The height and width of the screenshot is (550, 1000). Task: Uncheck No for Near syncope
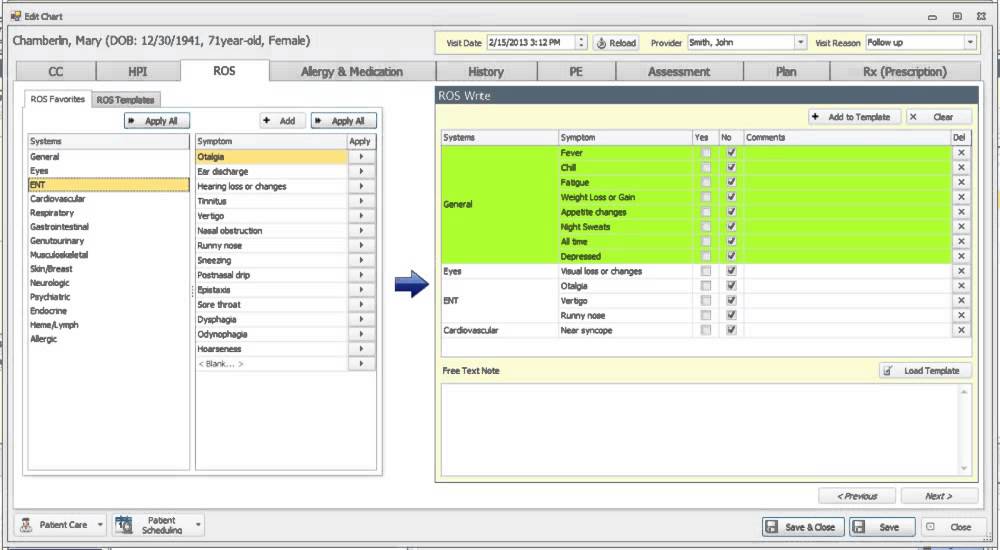(731, 330)
